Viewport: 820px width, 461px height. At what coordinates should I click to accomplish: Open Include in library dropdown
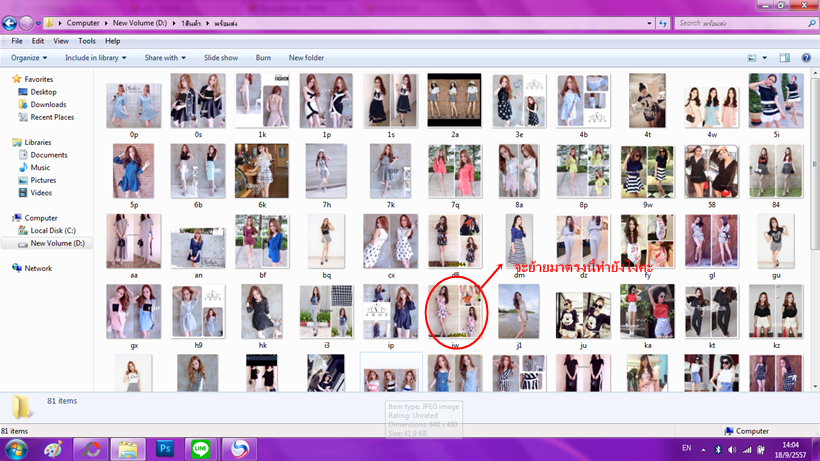[96, 58]
